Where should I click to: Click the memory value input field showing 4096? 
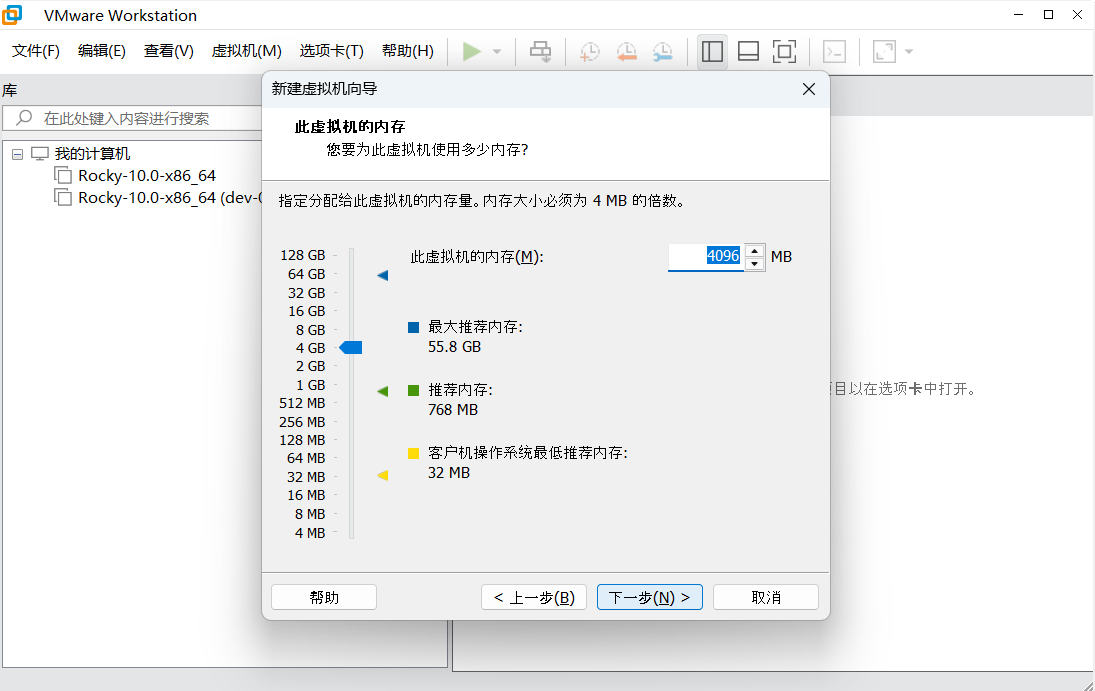tap(706, 256)
